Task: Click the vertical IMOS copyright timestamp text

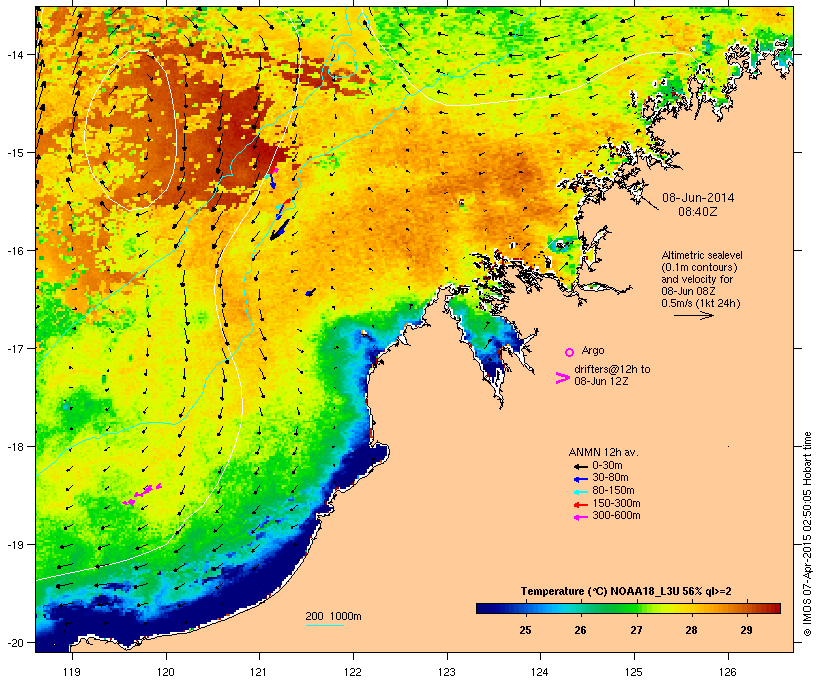Action: 807,534
